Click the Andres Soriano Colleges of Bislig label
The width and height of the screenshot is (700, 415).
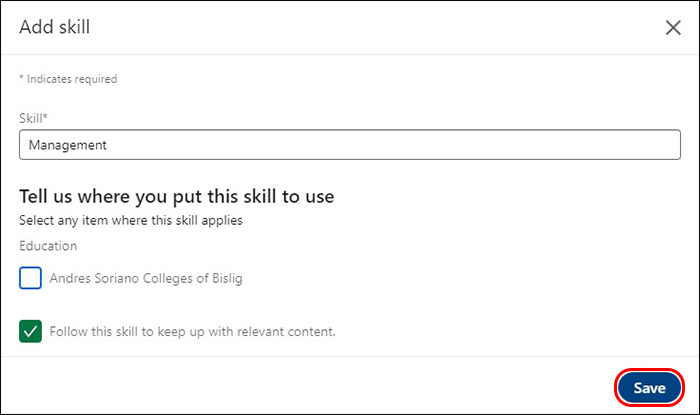146,279
